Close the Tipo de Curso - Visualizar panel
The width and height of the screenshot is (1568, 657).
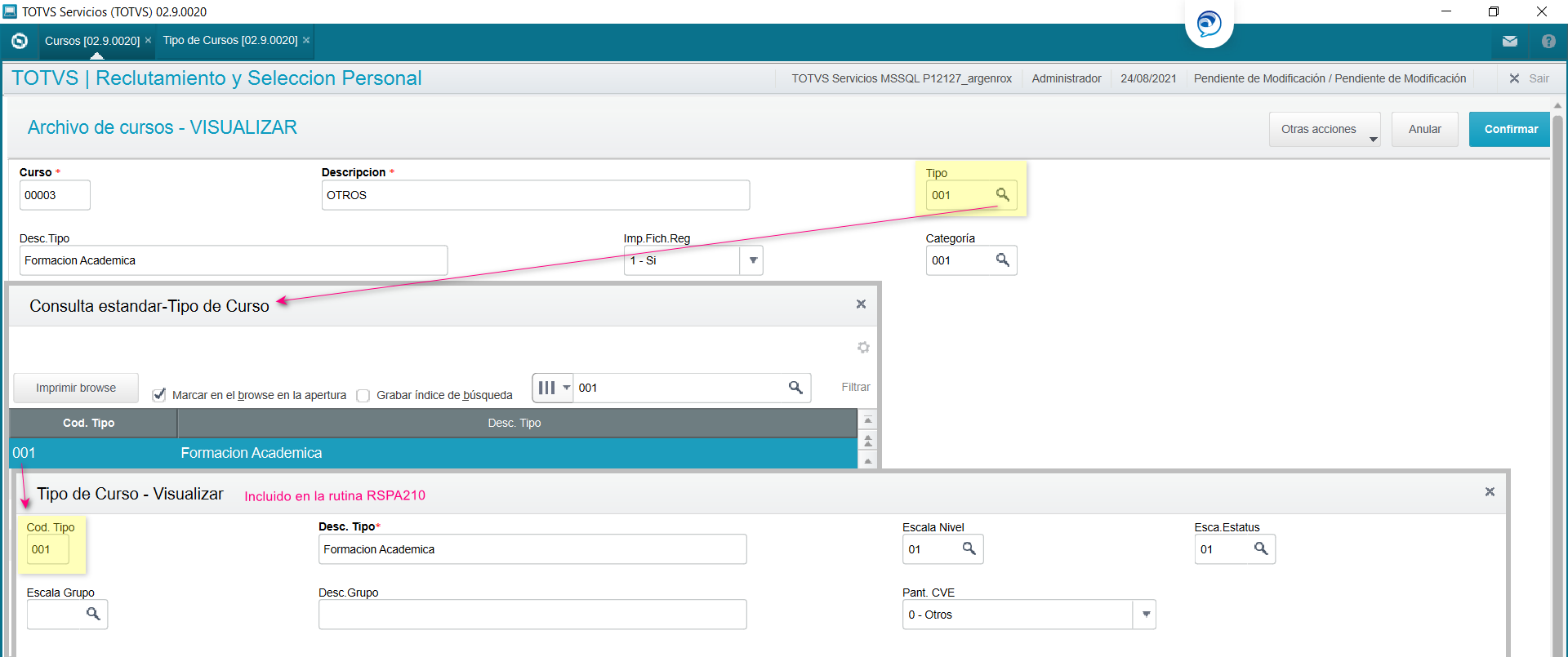1490,491
